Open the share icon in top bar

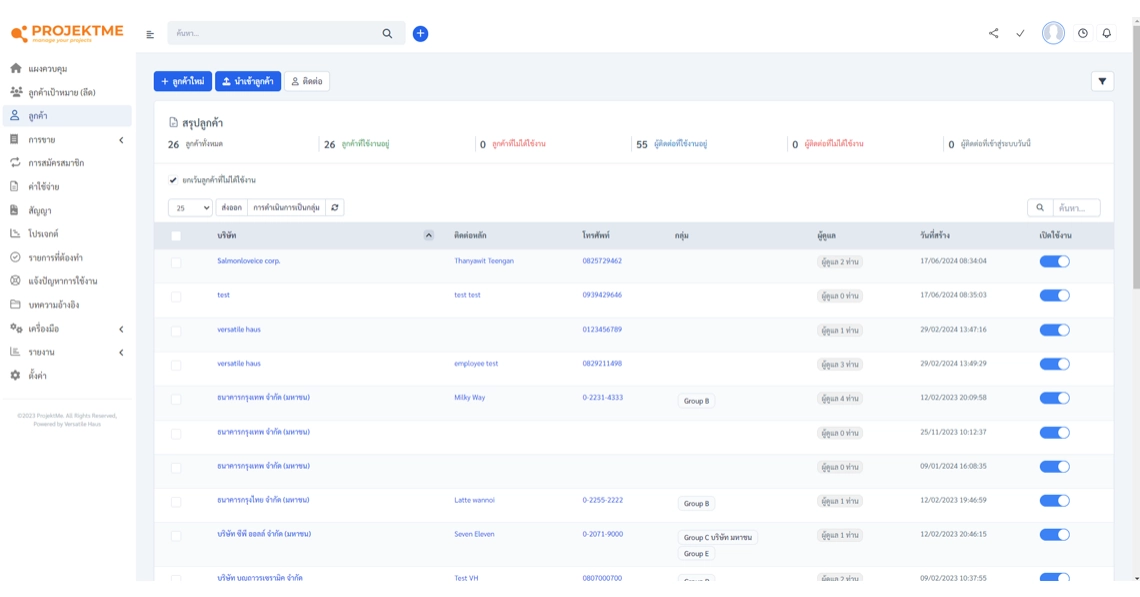[993, 34]
